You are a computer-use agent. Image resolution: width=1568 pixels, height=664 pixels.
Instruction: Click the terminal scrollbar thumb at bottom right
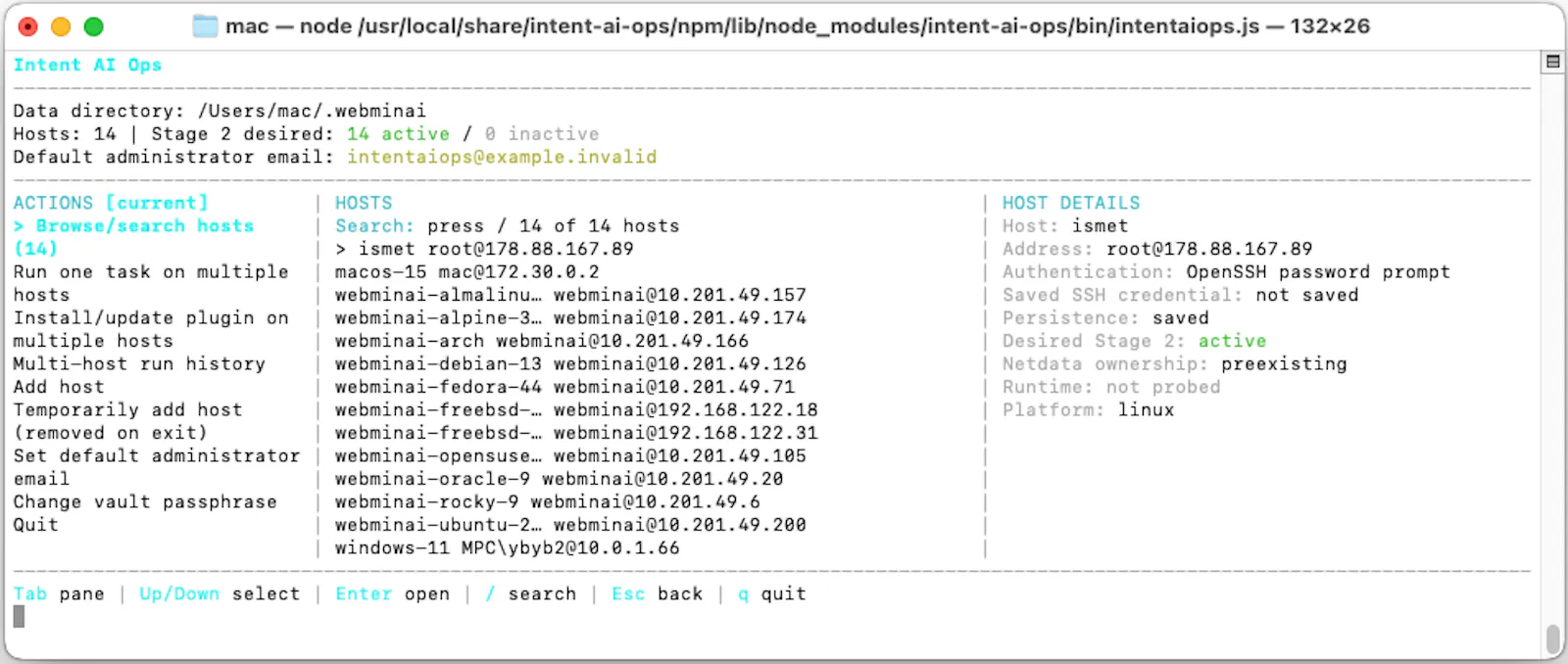1553,639
